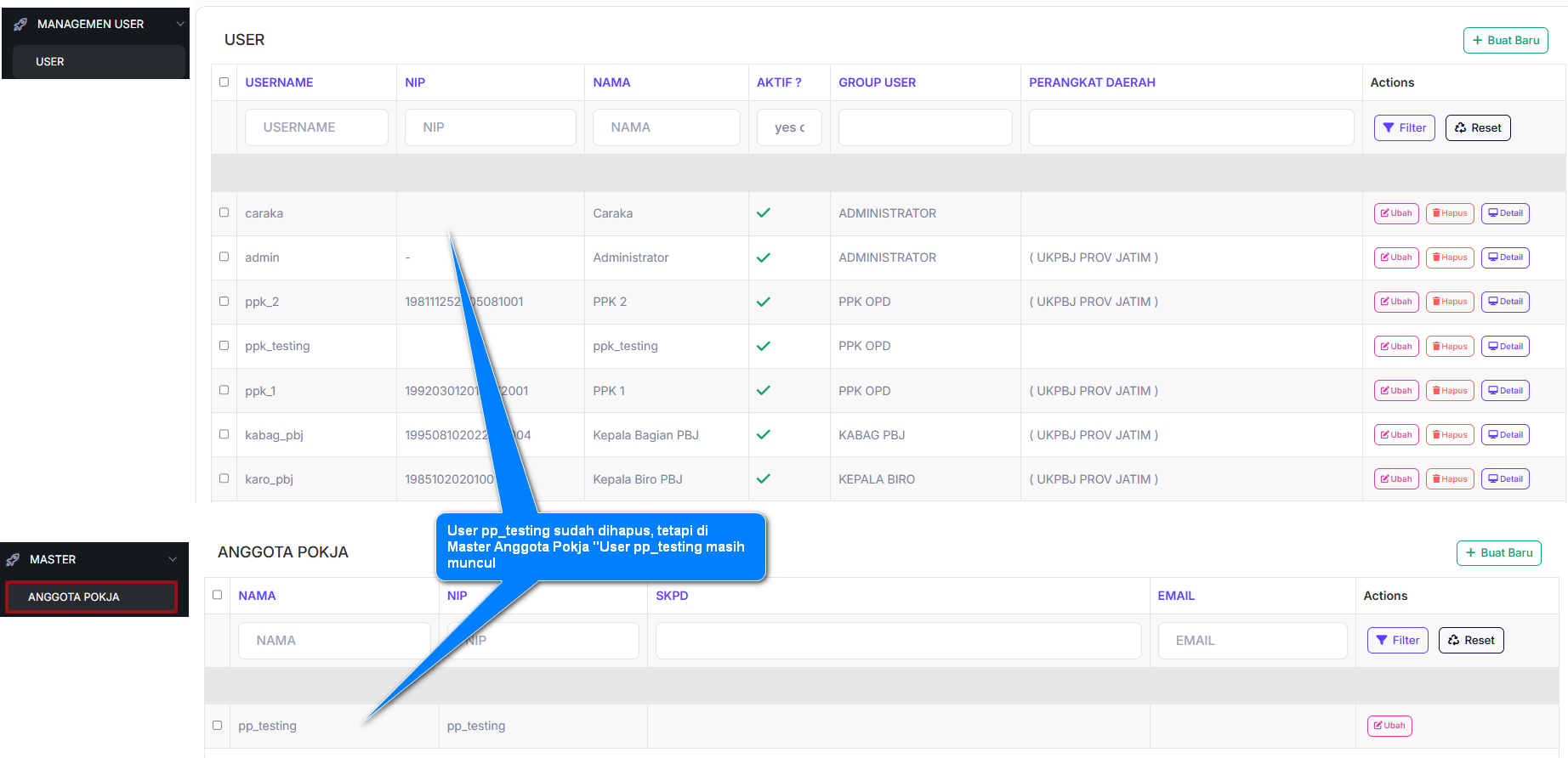The height and width of the screenshot is (758, 1568).
Task: Tick the checkbox for user caraka
Action: click(x=224, y=212)
